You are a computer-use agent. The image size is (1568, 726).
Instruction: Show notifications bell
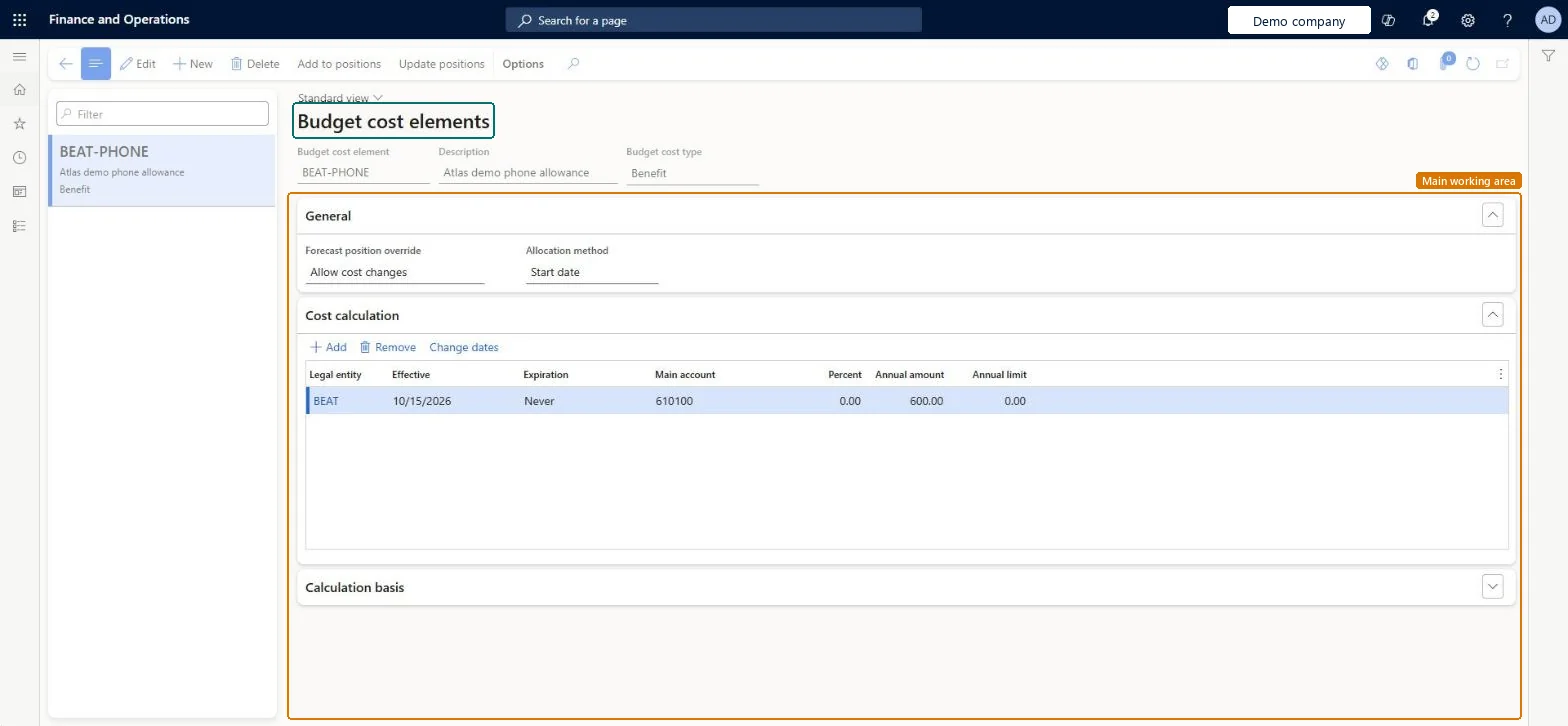click(1429, 20)
